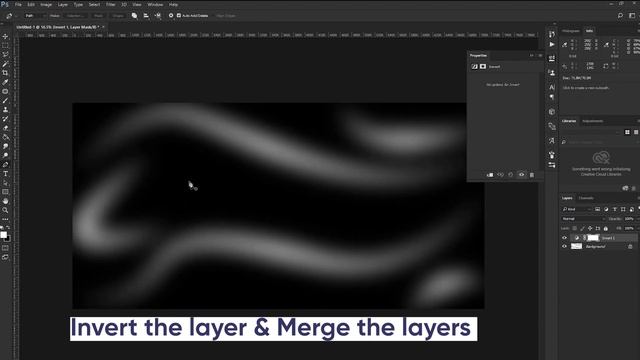
Task: Select the Brush tool
Action: click(x=5, y=100)
